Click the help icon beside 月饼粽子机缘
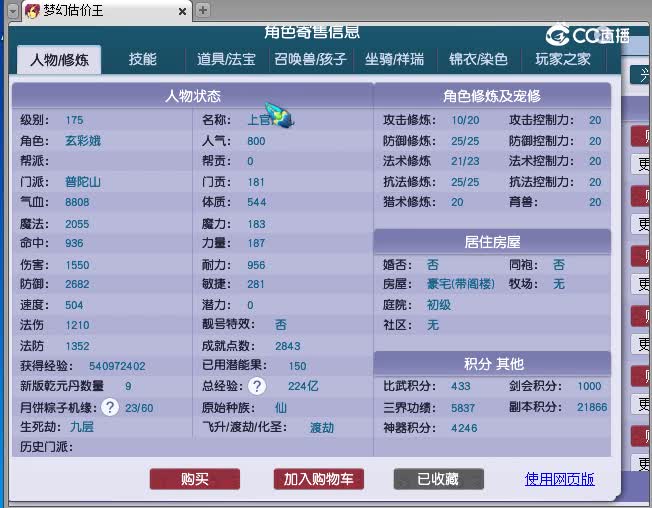Screen dimensions: 652x508 (x=110, y=407)
